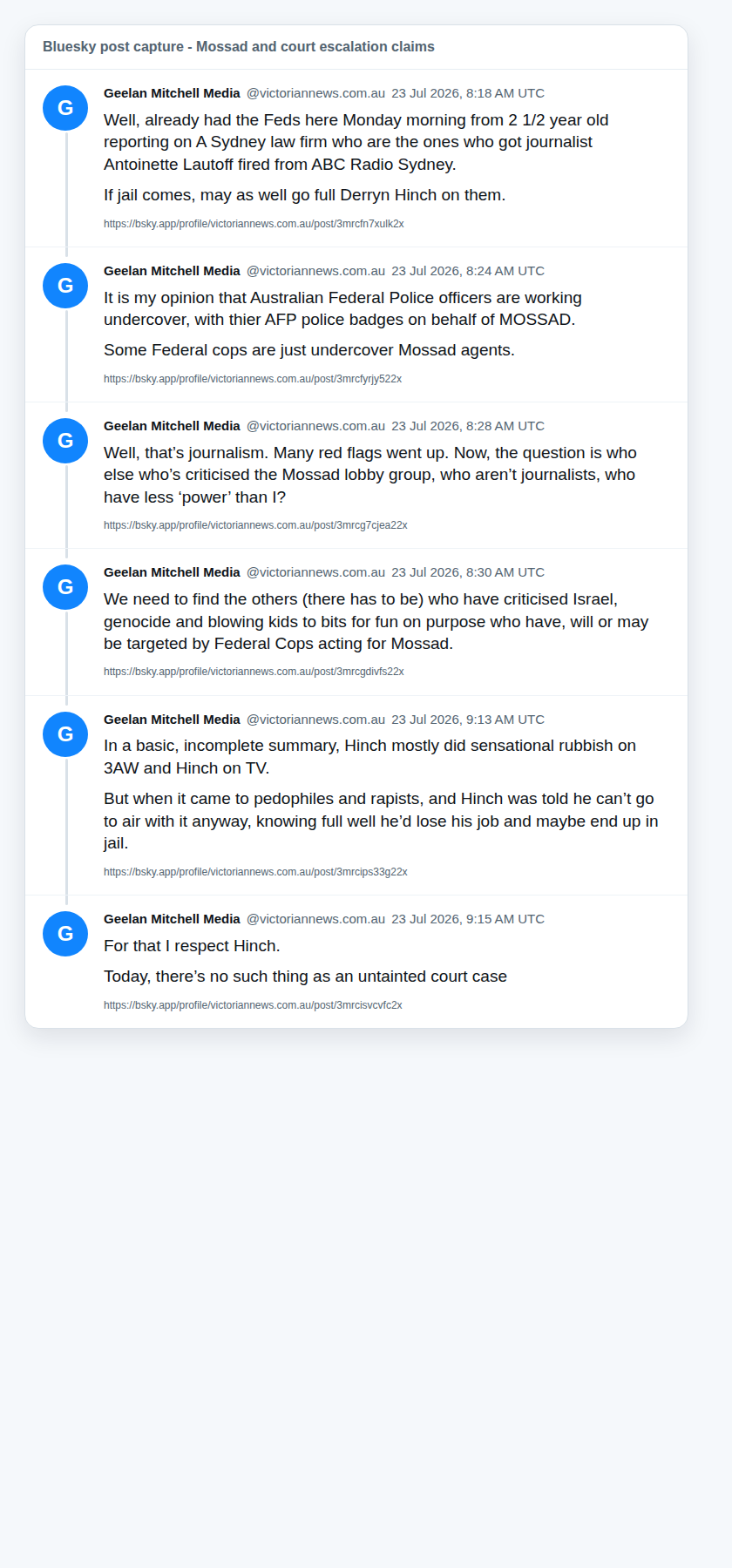Screen dimensions: 732x1568
Task: Click the 'untainted court case' post text
Action: point(305,977)
